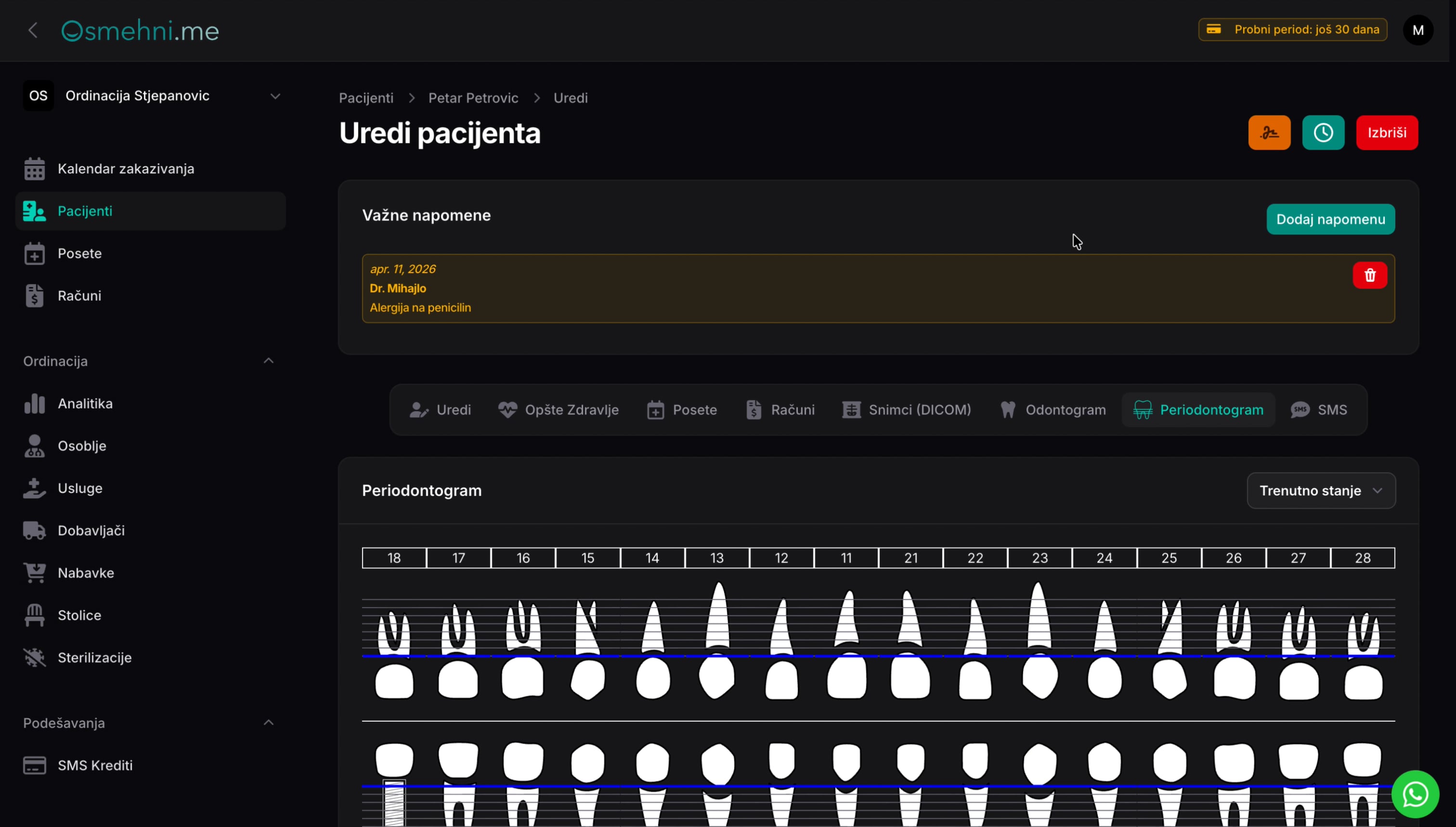Switch to the patient Posete tab
1456x827 pixels.
click(x=682, y=410)
